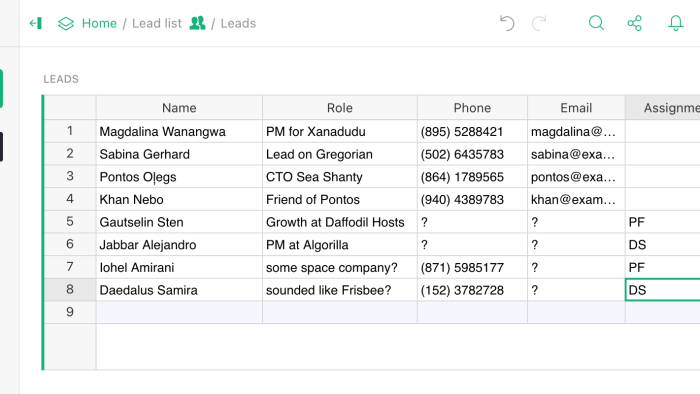Click the empty Role cell in row 9

pos(340,312)
